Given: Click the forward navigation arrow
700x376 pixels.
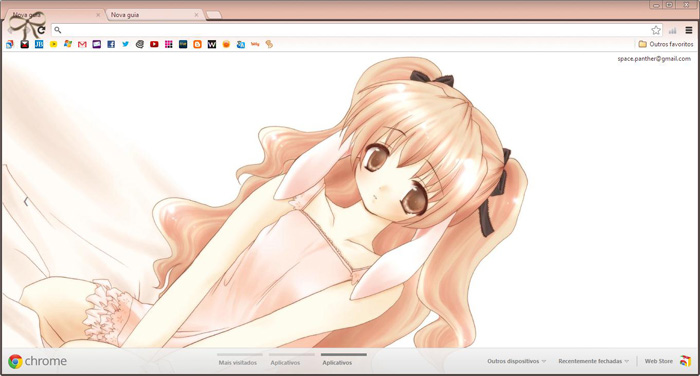Looking at the screenshot, I should pyautogui.click(x=26, y=30).
